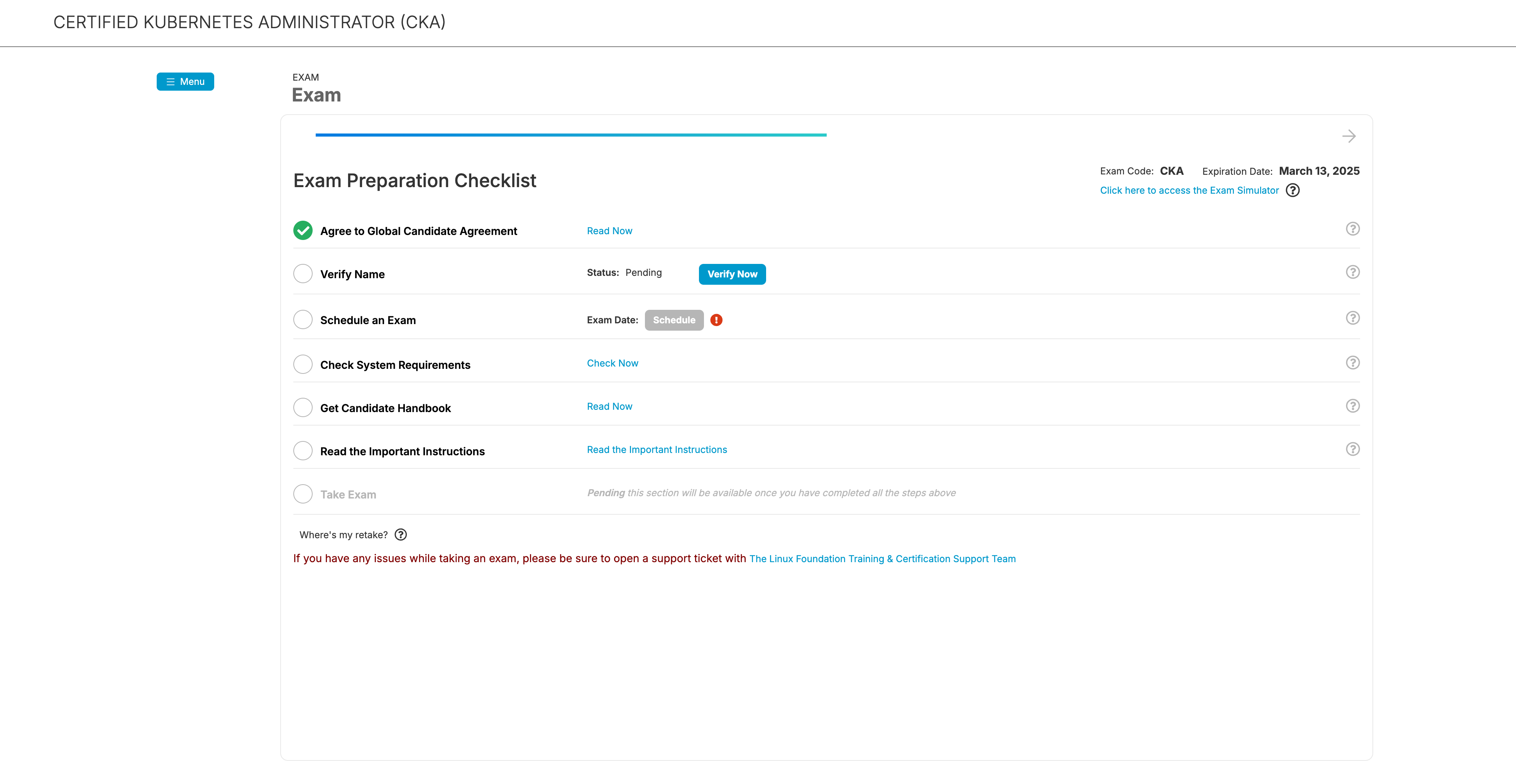Open Linux Foundation Support Team link
This screenshot has height=784, width=1516.
coord(882,559)
